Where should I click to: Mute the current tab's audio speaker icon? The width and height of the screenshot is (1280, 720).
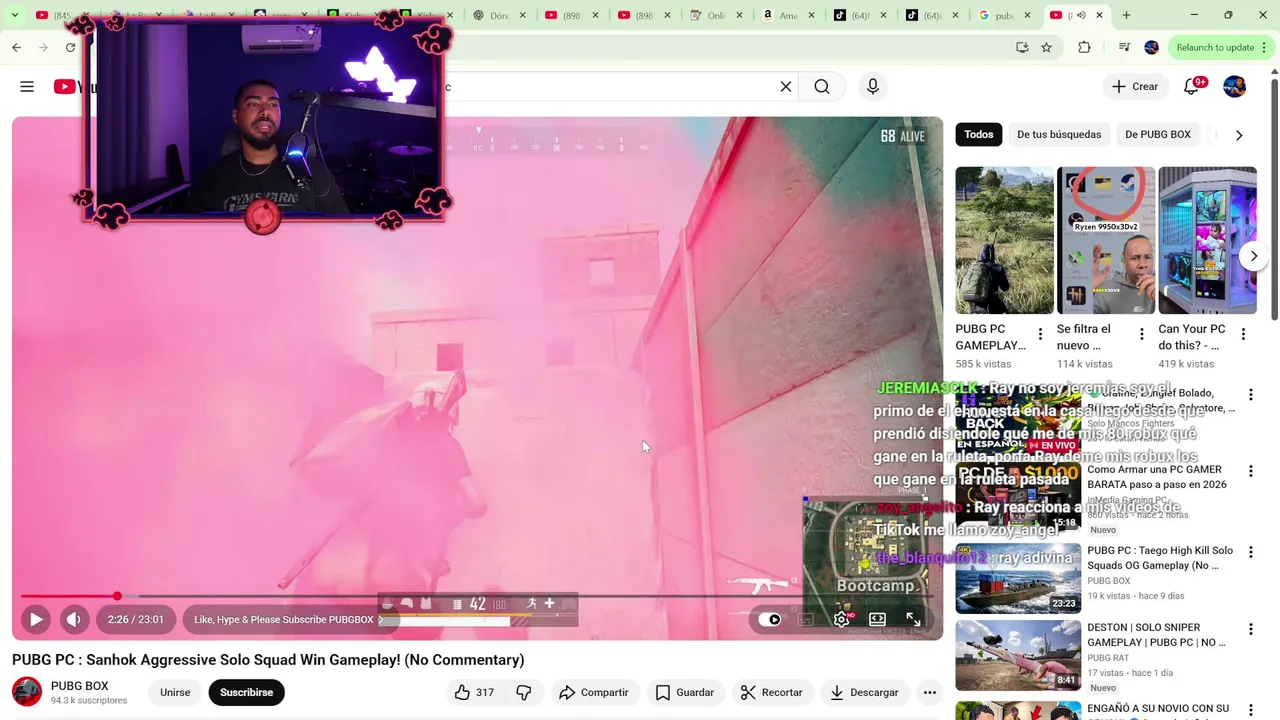coord(1080,15)
